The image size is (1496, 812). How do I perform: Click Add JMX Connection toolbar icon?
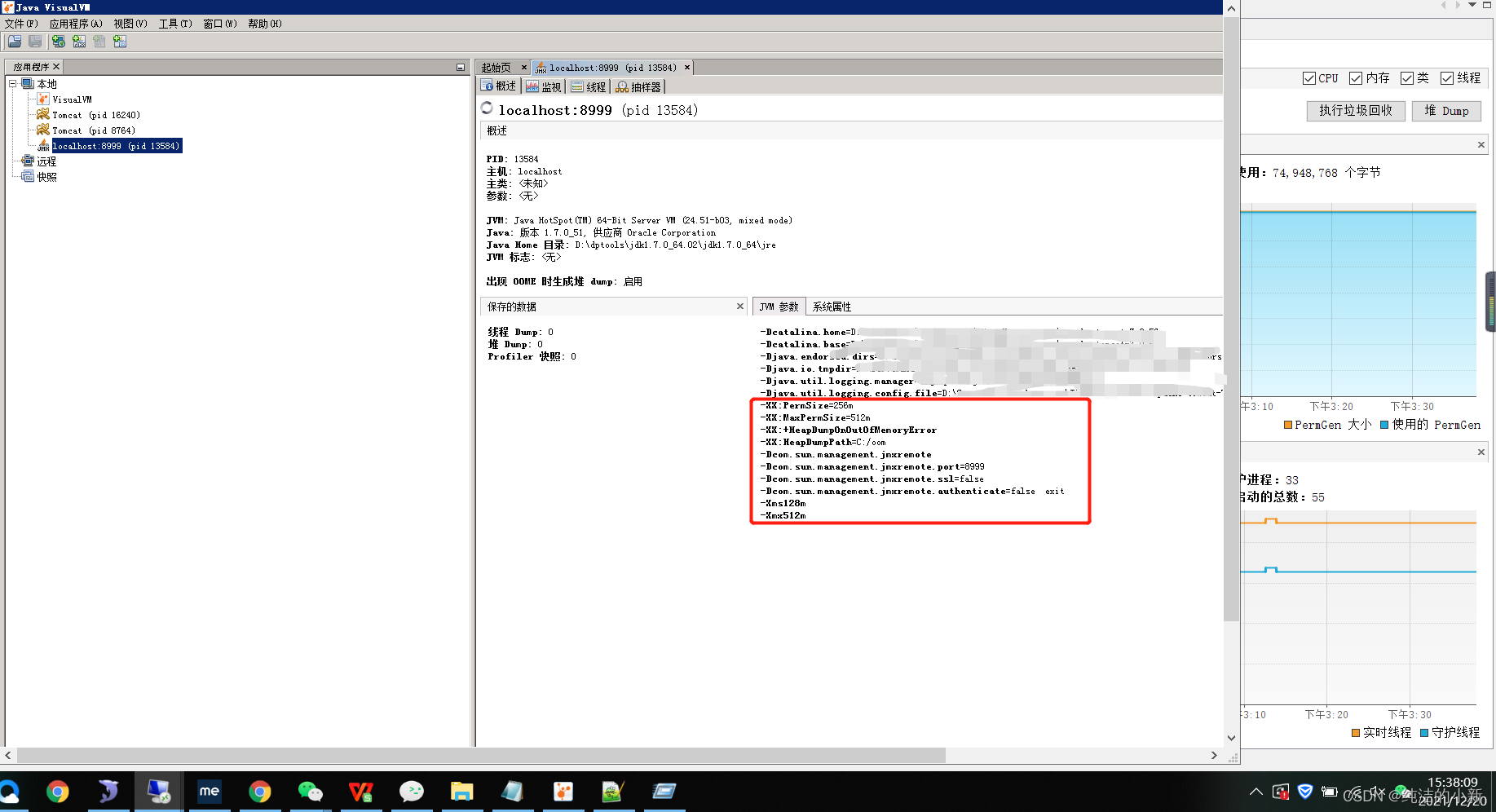point(79,42)
